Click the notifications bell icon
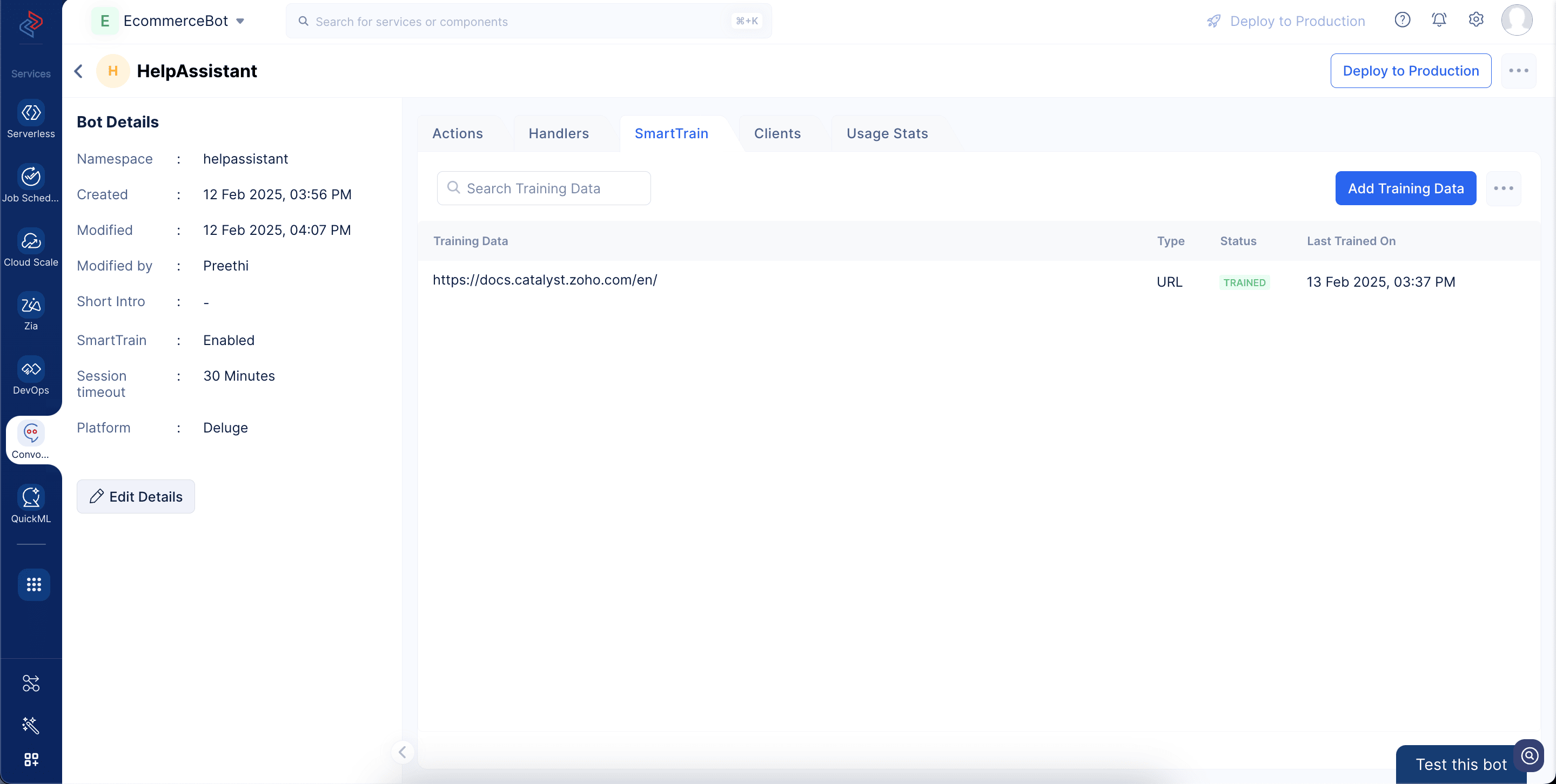 pyautogui.click(x=1439, y=20)
